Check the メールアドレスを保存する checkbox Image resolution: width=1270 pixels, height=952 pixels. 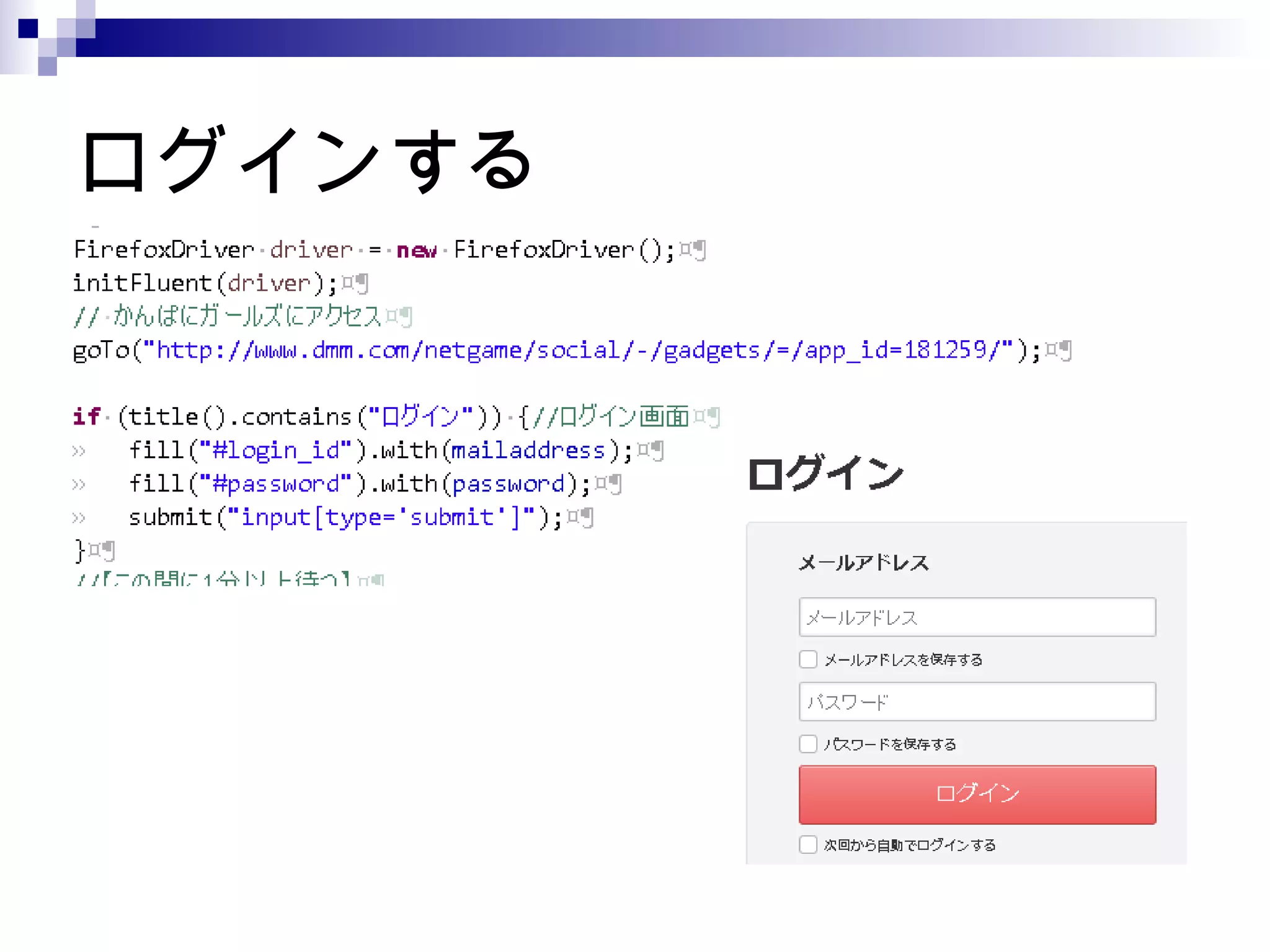(x=808, y=659)
